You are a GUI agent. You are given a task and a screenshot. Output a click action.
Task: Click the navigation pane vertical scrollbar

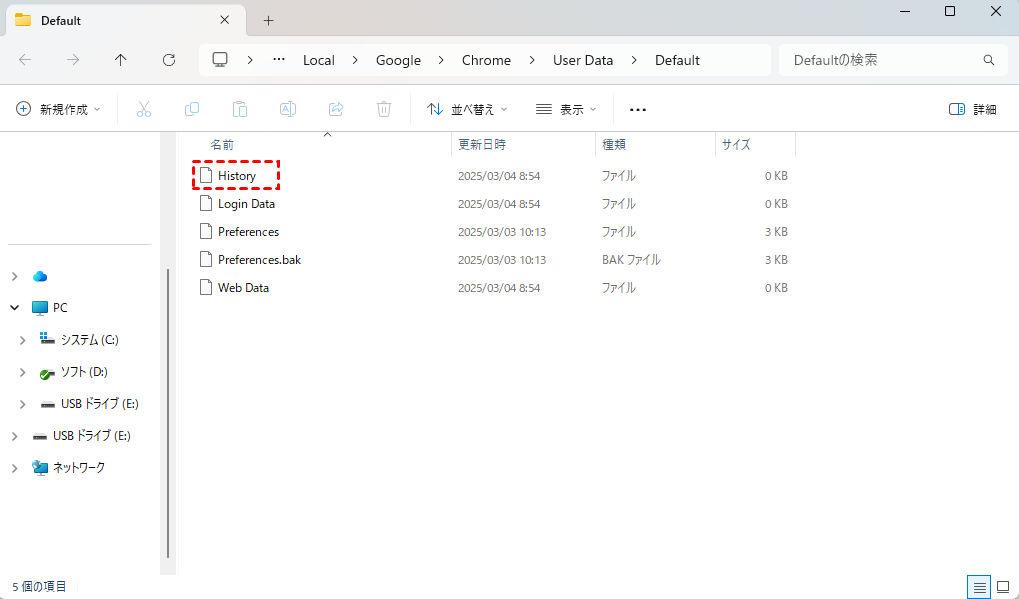168,410
